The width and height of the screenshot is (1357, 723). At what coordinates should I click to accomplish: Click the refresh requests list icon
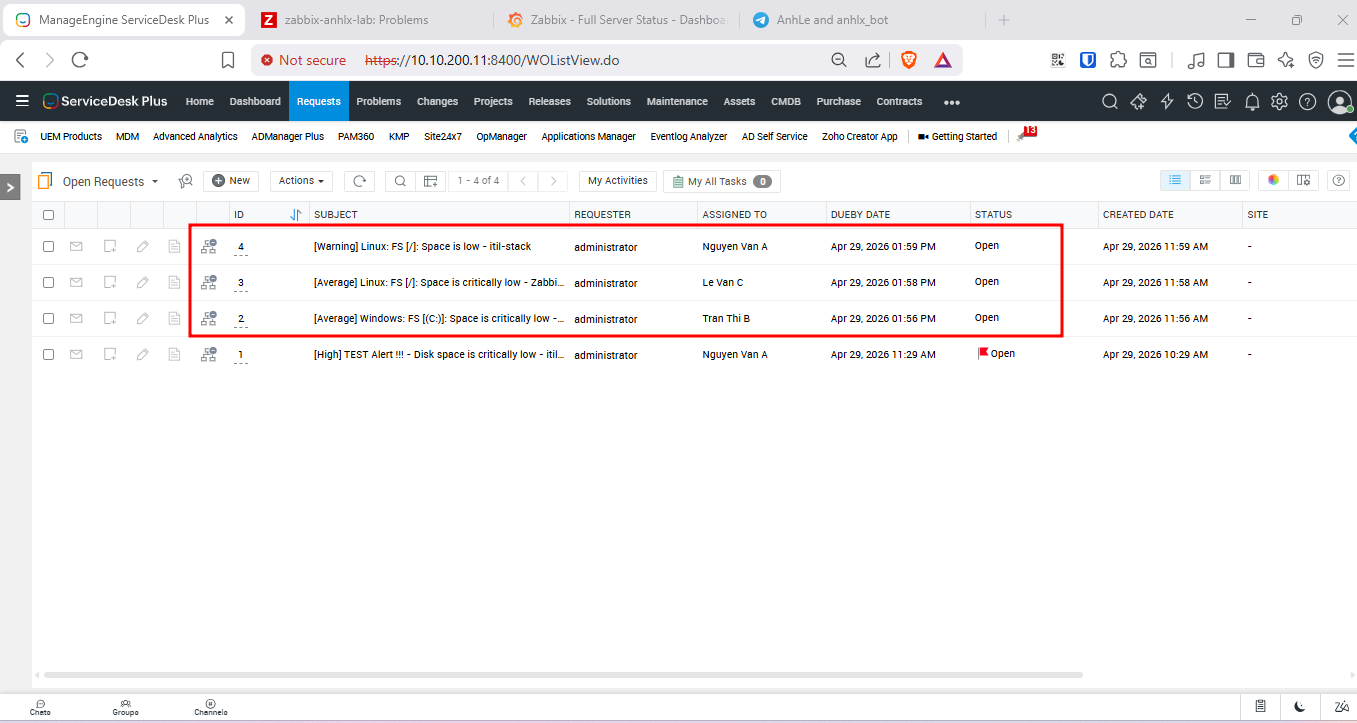pyautogui.click(x=359, y=181)
